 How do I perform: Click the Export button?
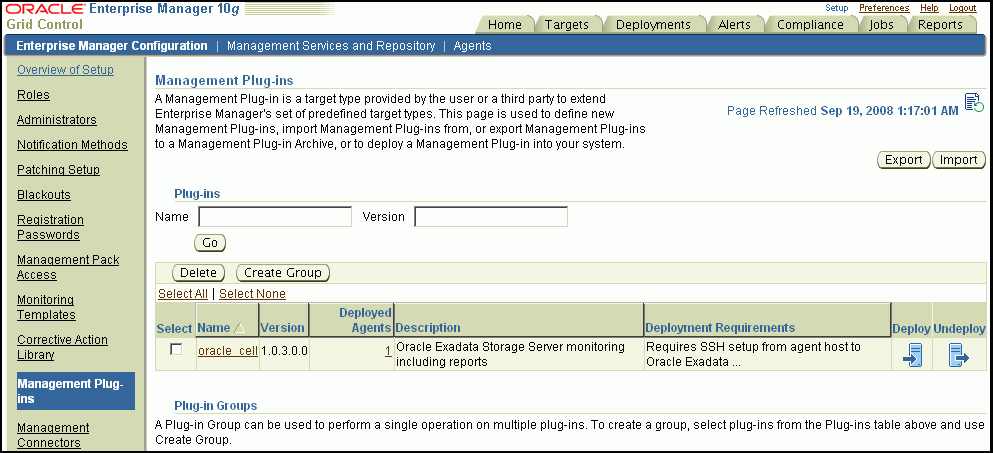tap(904, 160)
